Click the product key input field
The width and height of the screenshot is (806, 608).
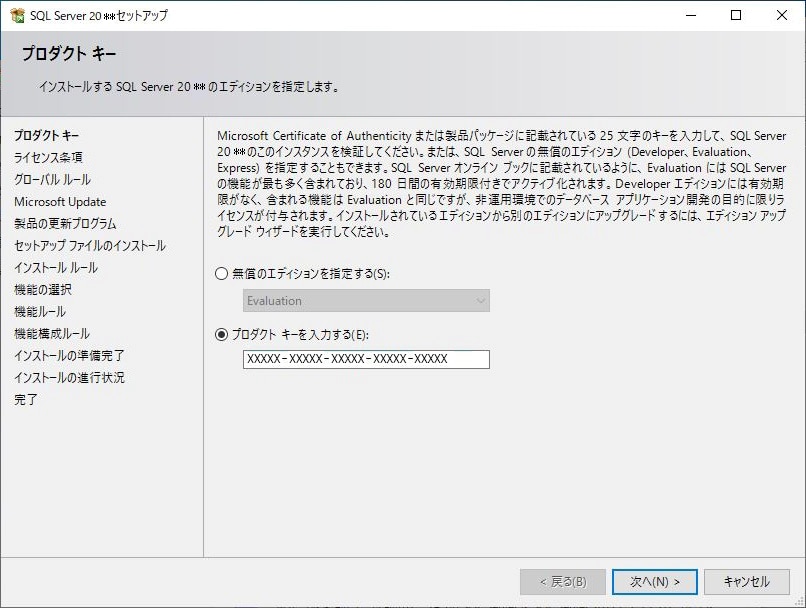366,359
